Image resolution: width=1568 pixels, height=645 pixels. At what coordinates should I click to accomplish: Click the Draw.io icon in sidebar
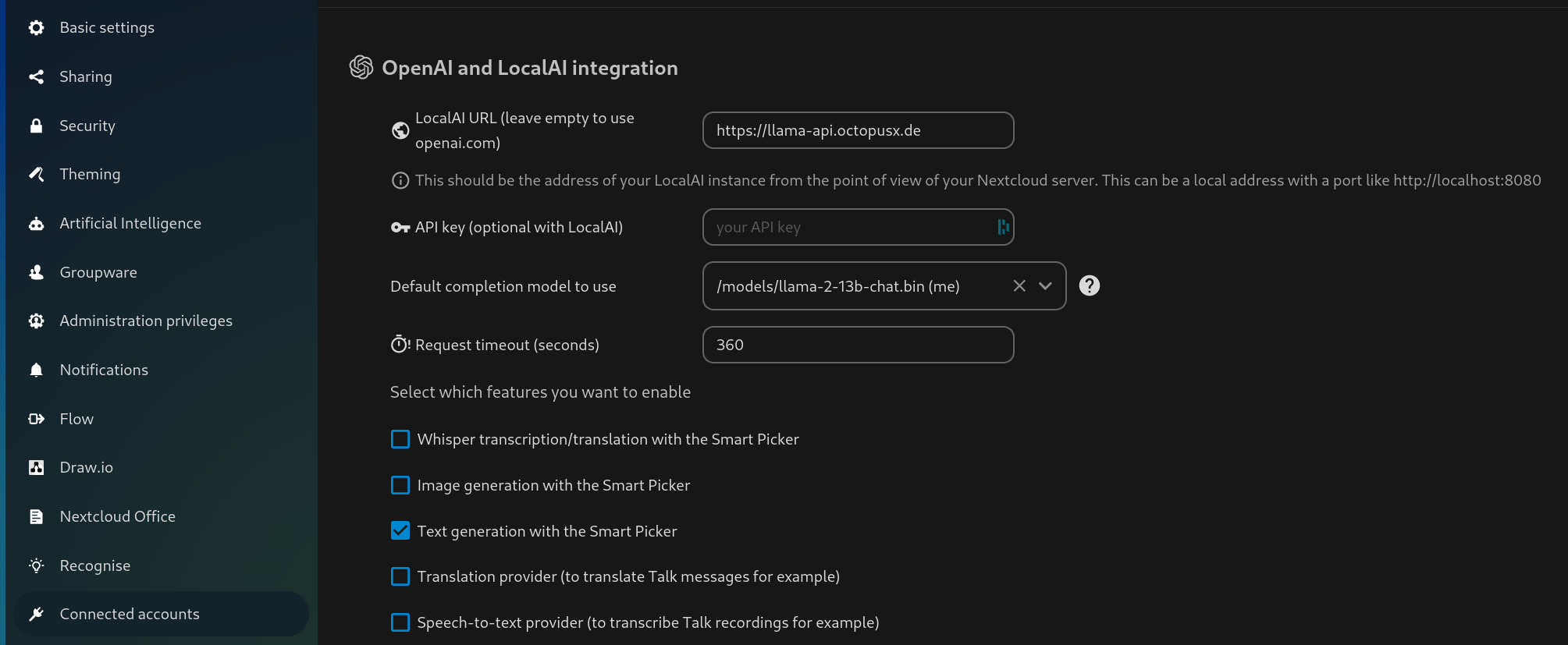(x=36, y=467)
